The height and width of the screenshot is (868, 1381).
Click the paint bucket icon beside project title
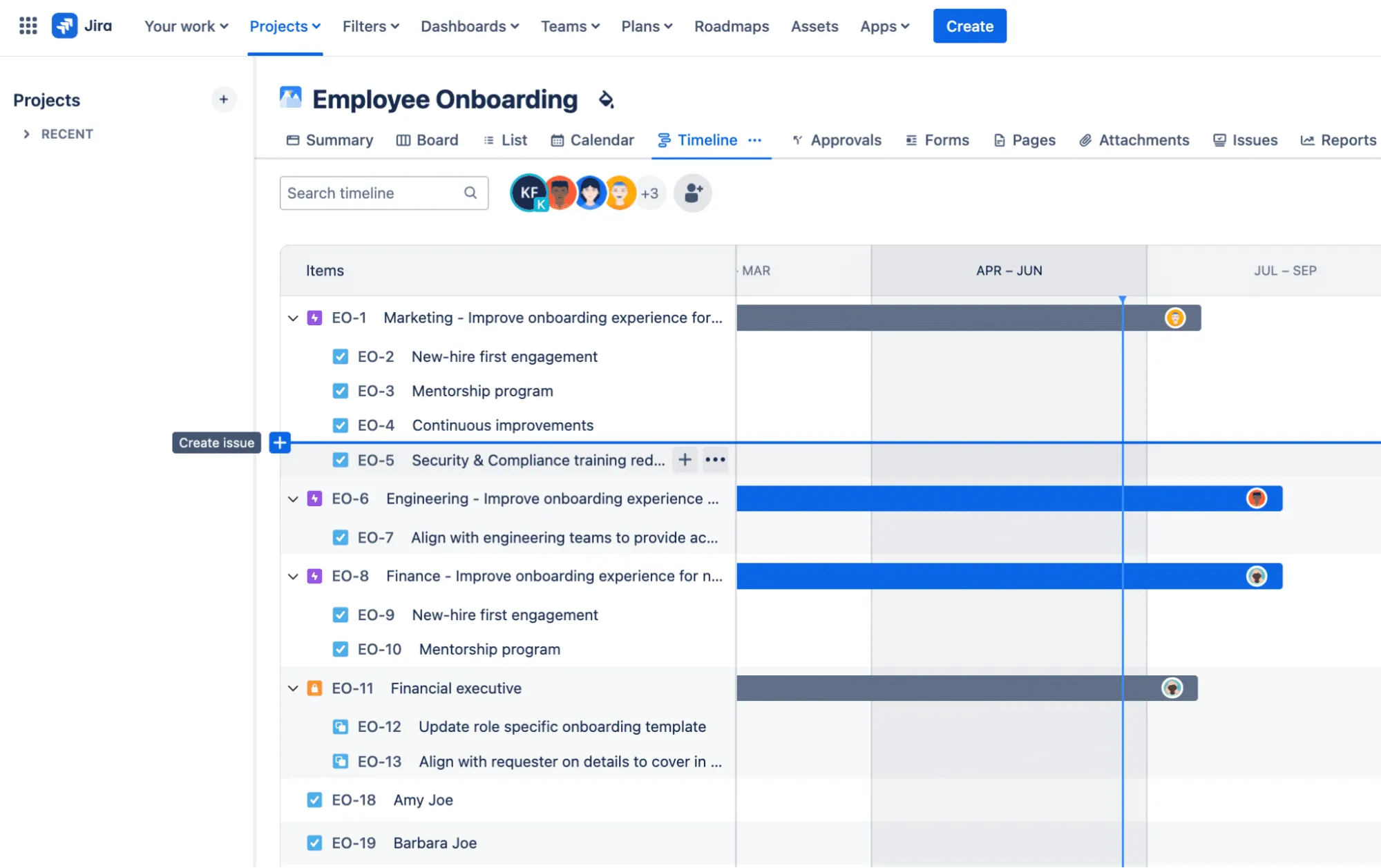606,99
